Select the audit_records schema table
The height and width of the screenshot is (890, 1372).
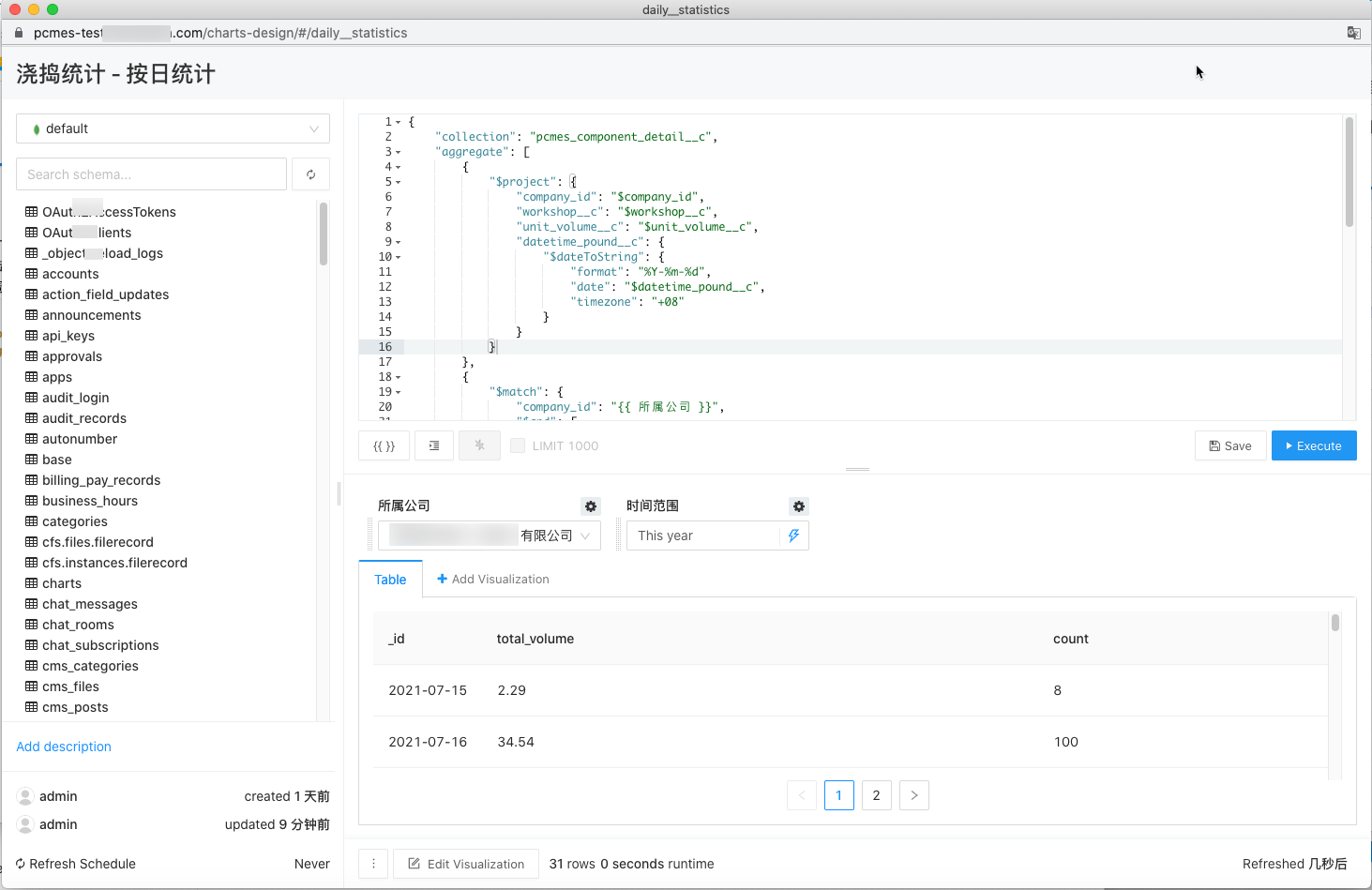pos(84,418)
